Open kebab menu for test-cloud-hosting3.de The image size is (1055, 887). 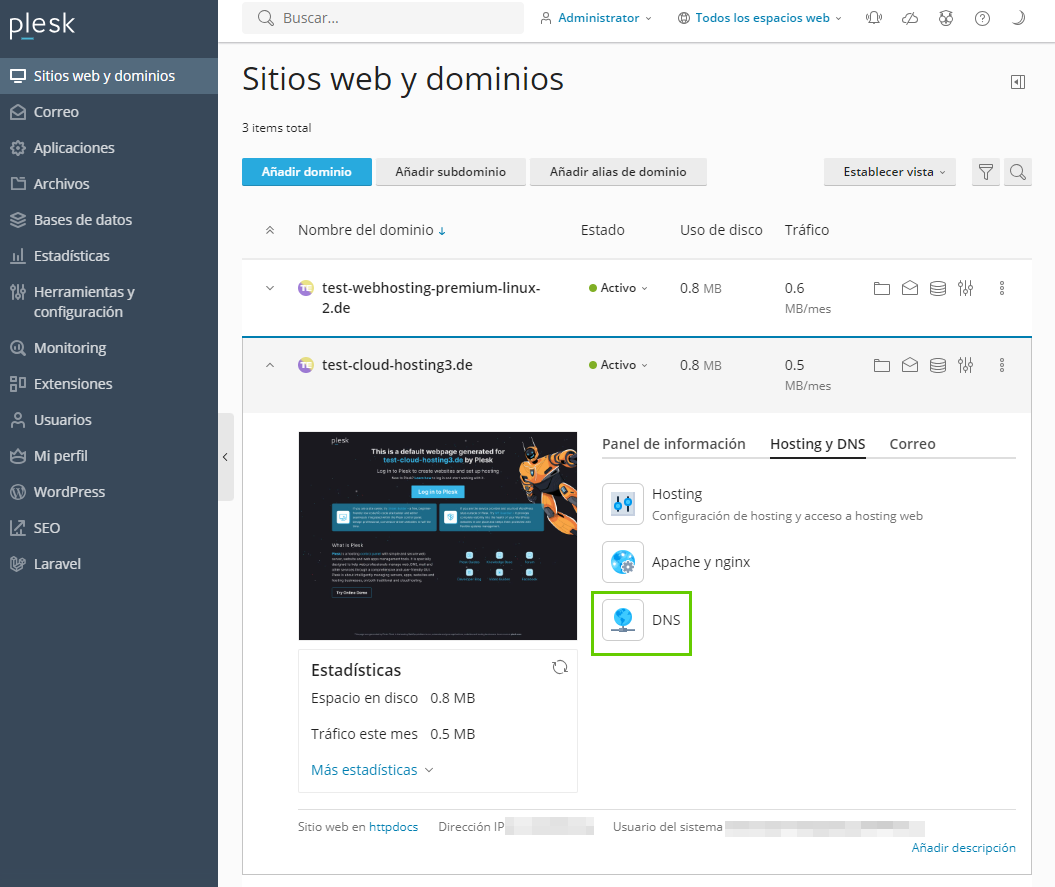click(x=1002, y=365)
